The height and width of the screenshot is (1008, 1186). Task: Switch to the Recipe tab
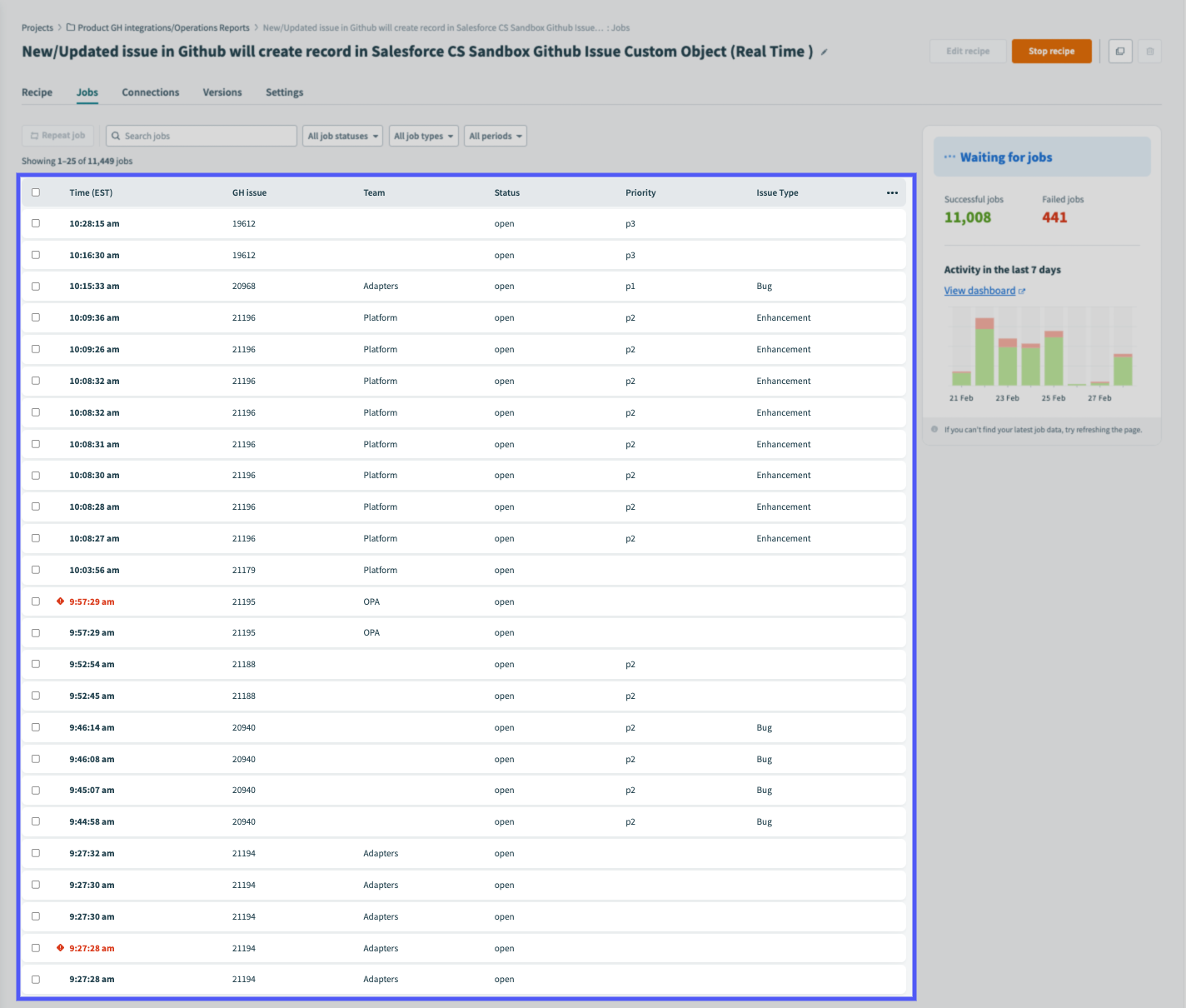(x=37, y=92)
